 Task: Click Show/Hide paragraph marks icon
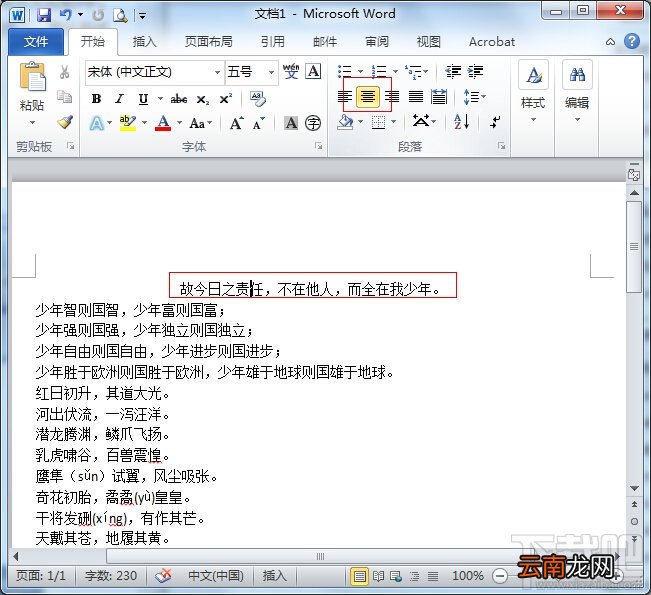[x=494, y=122]
